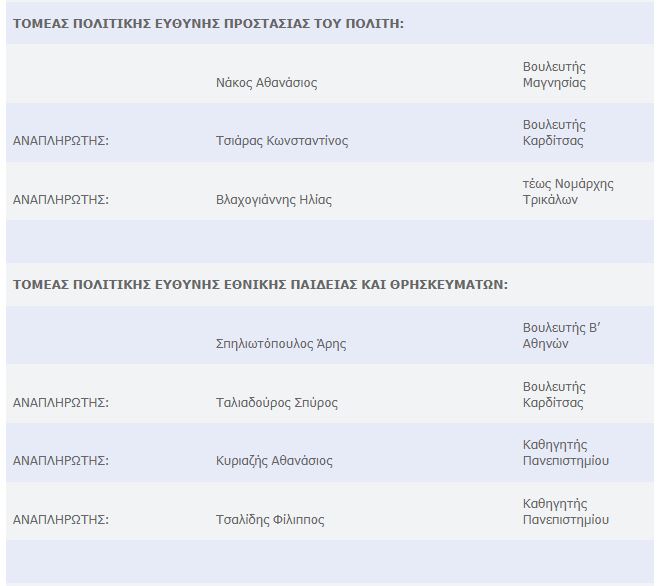Image resolution: width=660 pixels, height=586 pixels.
Task: Click ΑΝΑΠΛΗΡΩΤΗΣ label beside Τσιάρας Κωνσταντίνος
Action: pos(60,141)
